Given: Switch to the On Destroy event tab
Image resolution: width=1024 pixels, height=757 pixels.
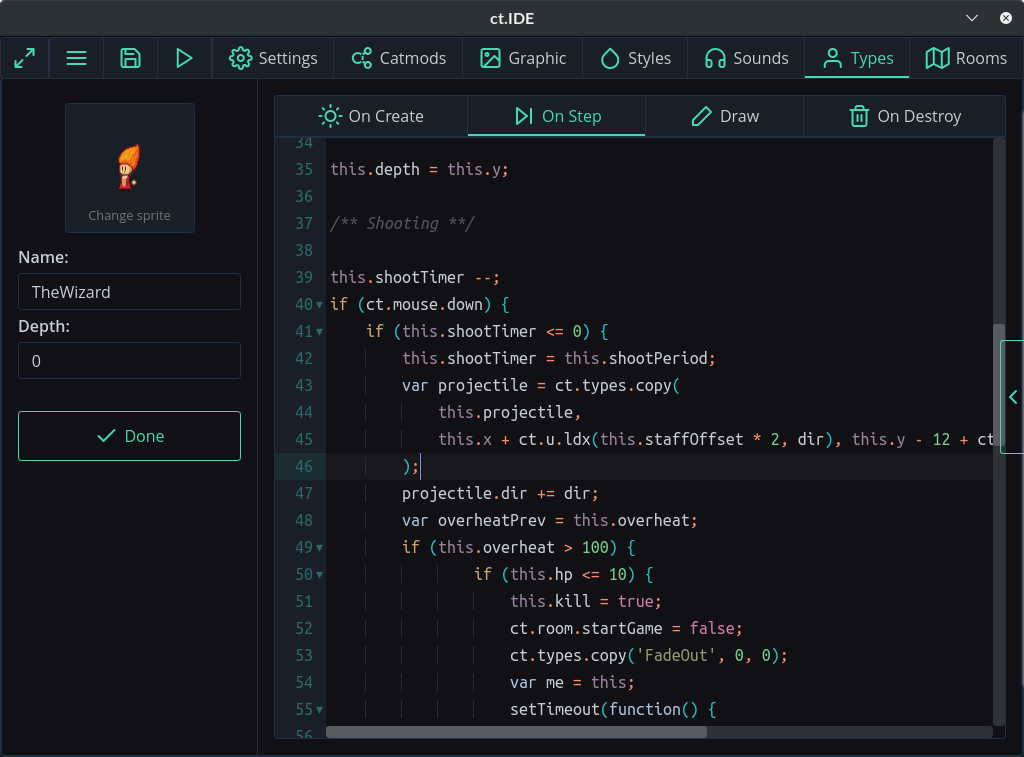Looking at the screenshot, I should [x=905, y=116].
